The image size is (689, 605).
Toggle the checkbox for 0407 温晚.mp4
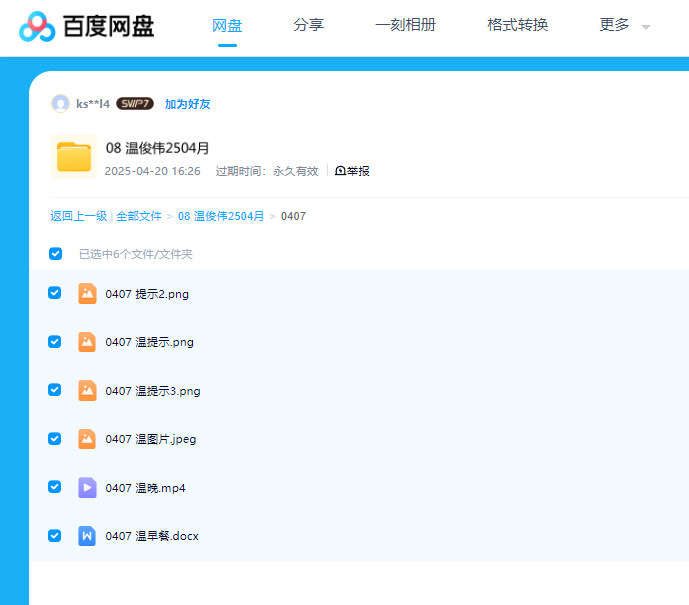tap(55, 487)
